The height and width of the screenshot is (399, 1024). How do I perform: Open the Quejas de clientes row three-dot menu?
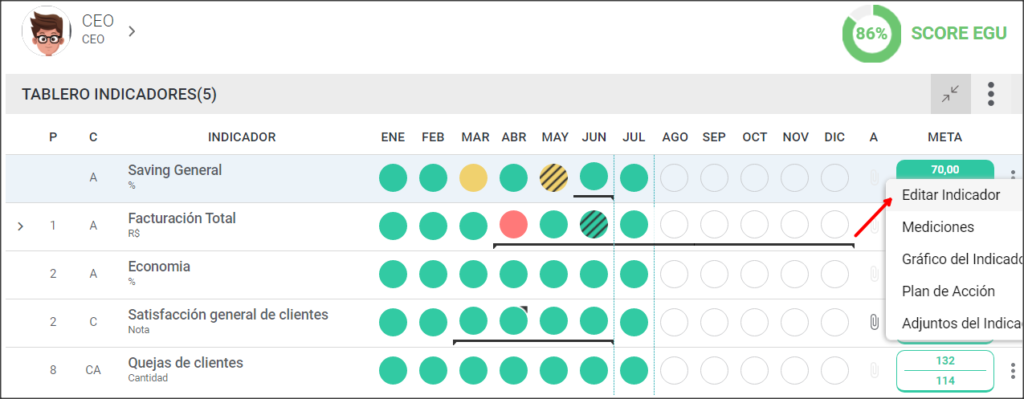click(x=1012, y=371)
